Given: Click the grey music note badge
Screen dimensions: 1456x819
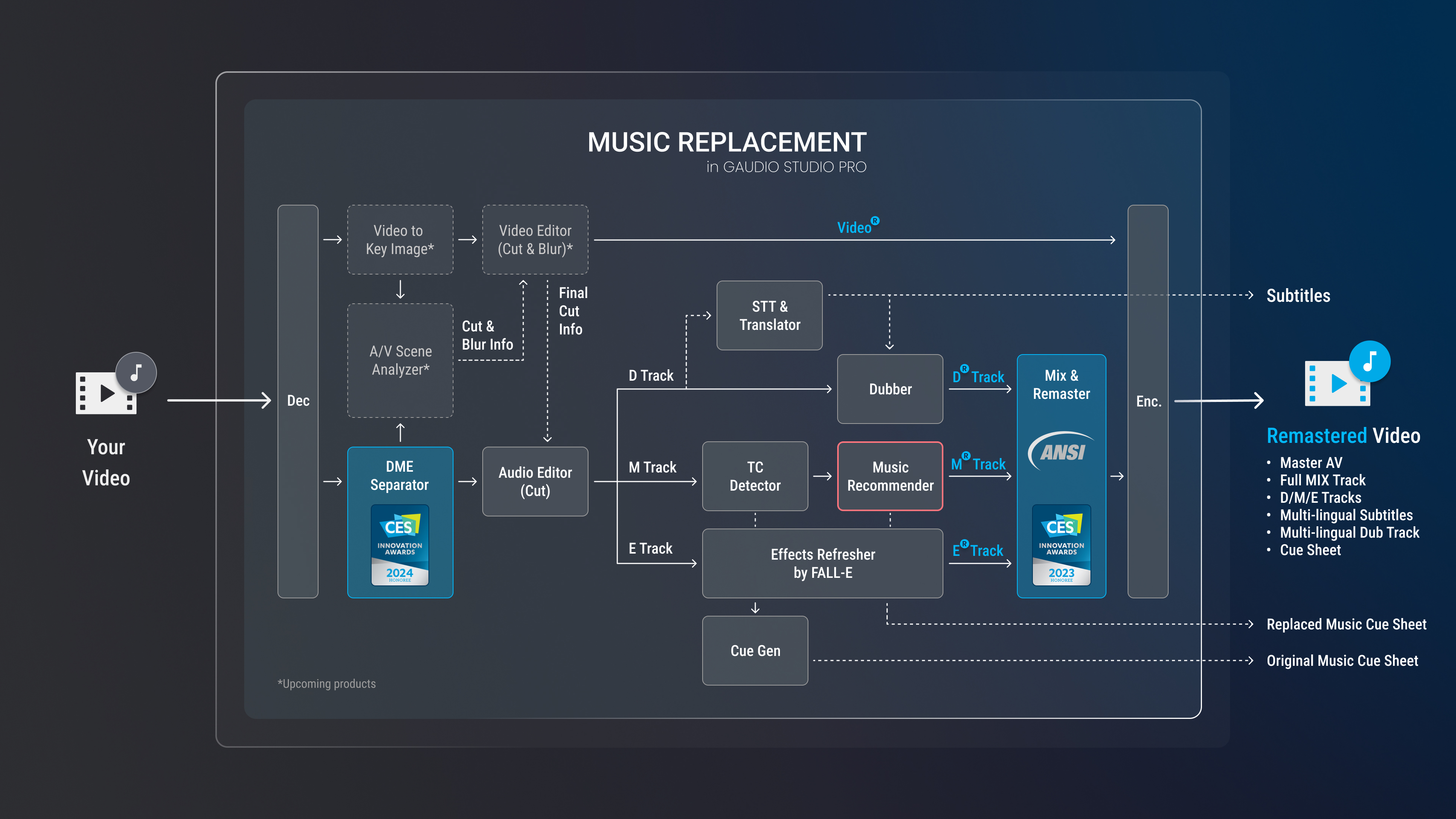Looking at the screenshot, I should pos(136,372).
